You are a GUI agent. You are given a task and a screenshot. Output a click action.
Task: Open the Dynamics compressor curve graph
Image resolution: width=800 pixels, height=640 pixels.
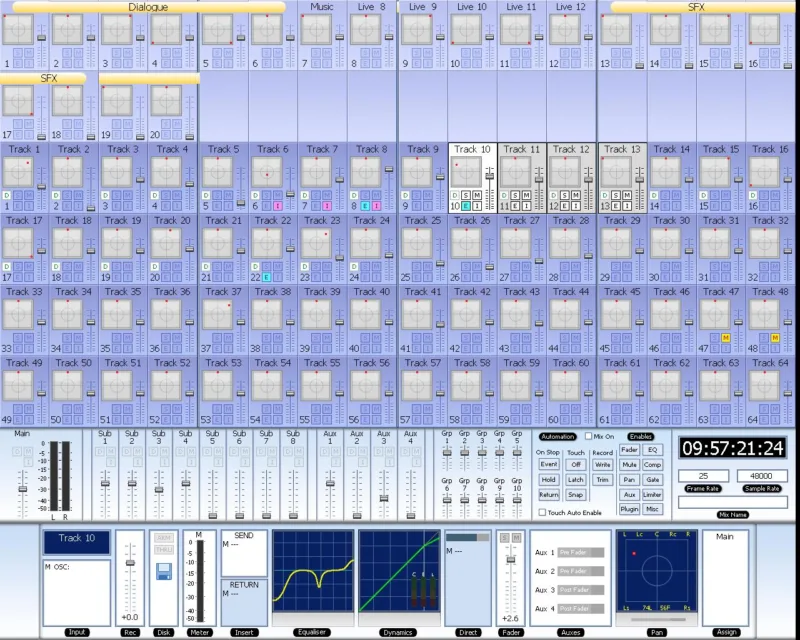[399, 571]
